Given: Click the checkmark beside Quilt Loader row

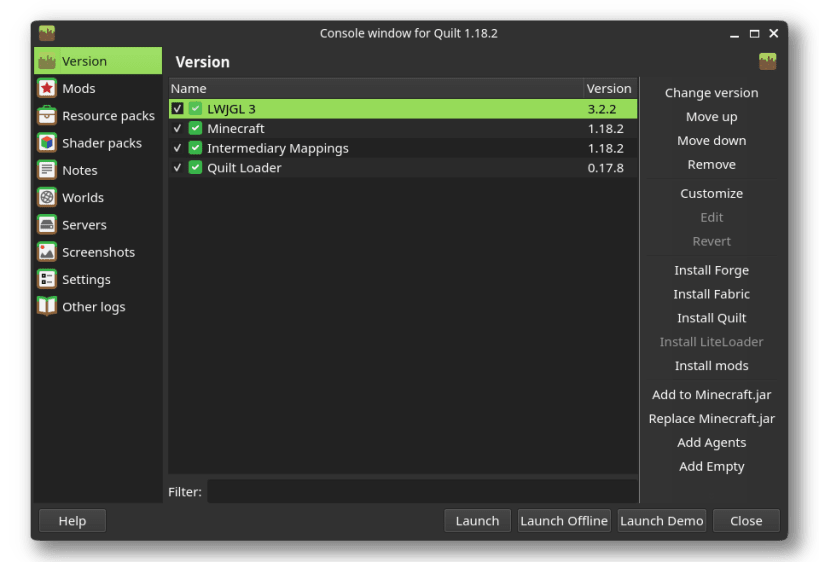Looking at the screenshot, I should pos(178,168).
